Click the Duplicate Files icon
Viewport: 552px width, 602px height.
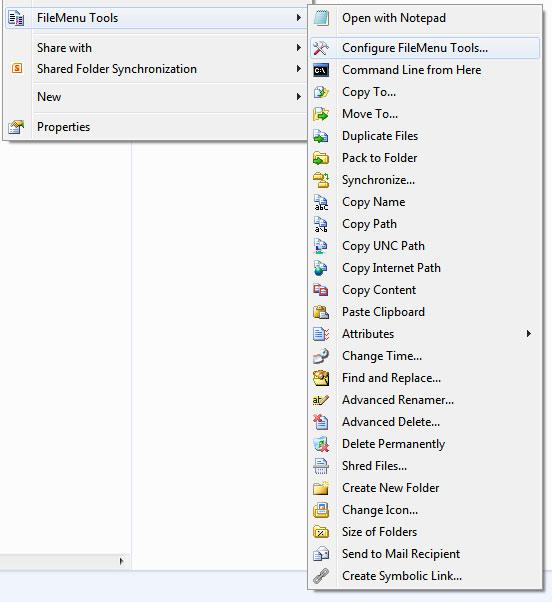tap(321, 136)
